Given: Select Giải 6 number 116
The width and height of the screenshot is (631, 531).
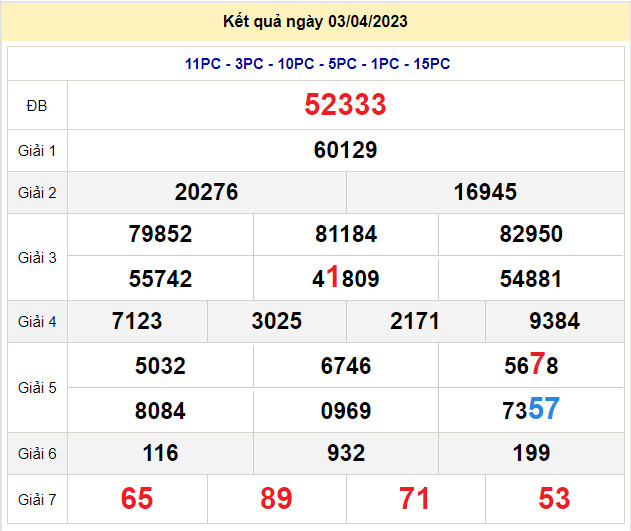Looking at the screenshot, I should (x=161, y=453).
